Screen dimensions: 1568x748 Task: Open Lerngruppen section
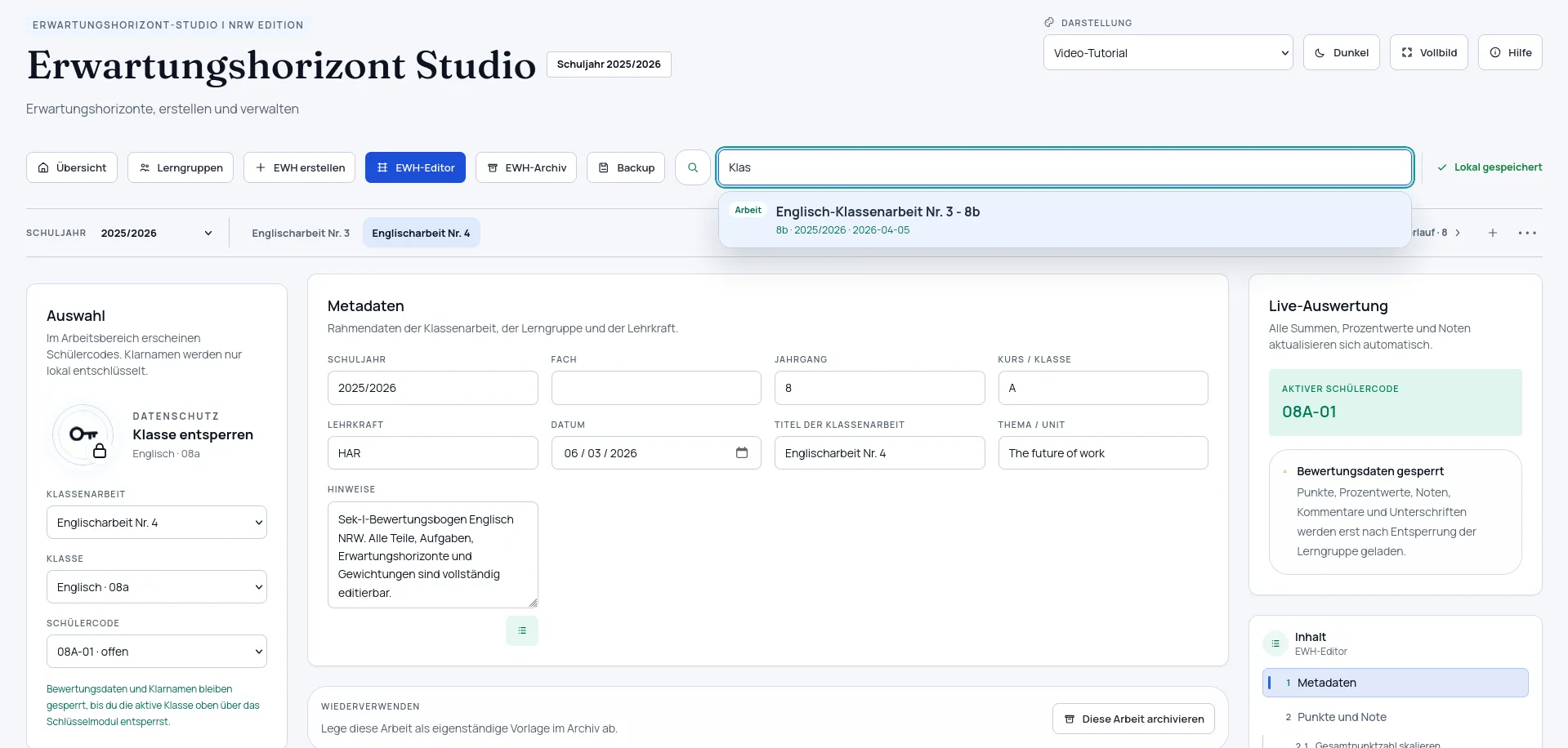coord(181,167)
